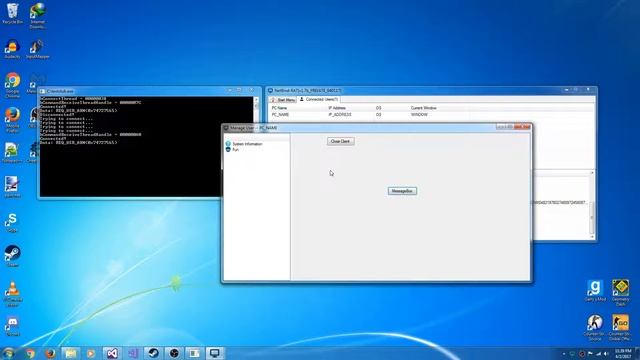This screenshot has height=360, width=640.
Task: Open Google Chrome desktop icon
Action: (12, 85)
